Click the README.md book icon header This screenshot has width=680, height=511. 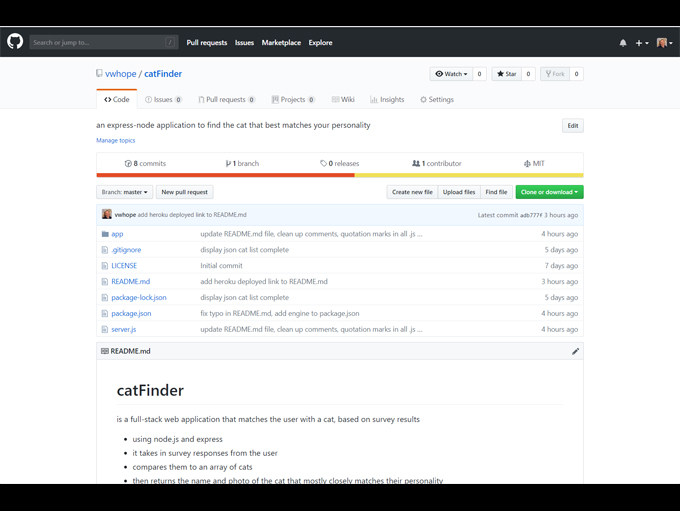click(105, 351)
